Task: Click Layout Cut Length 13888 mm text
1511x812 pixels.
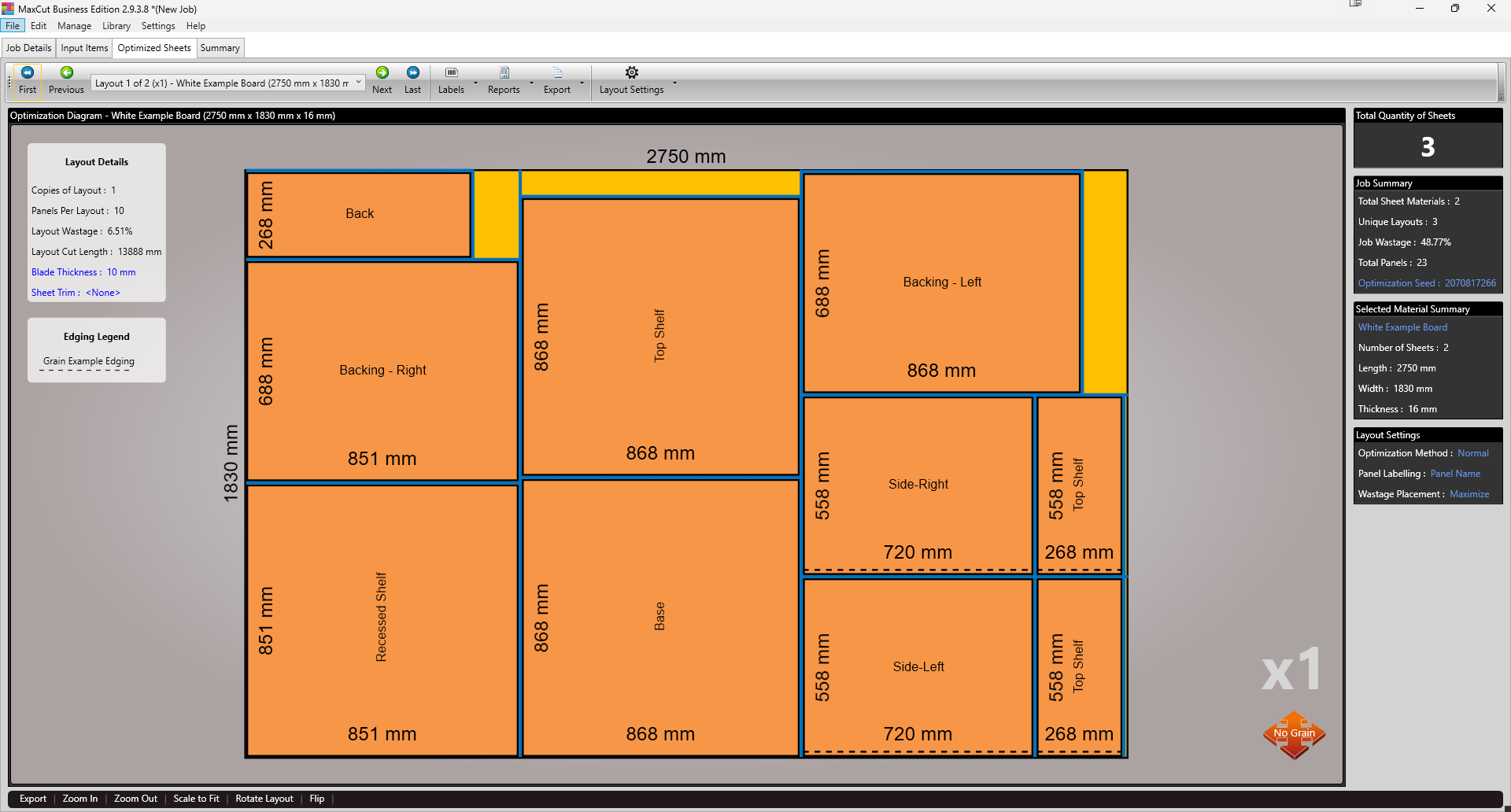Action: point(96,252)
